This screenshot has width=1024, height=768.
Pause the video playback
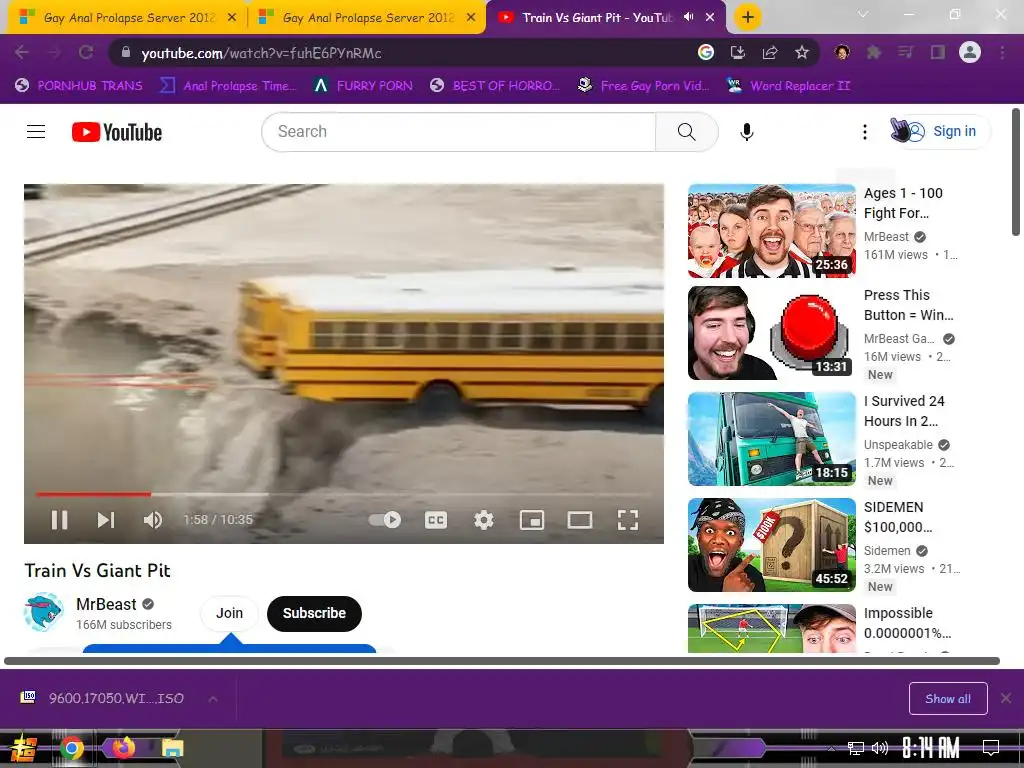pyautogui.click(x=59, y=520)
